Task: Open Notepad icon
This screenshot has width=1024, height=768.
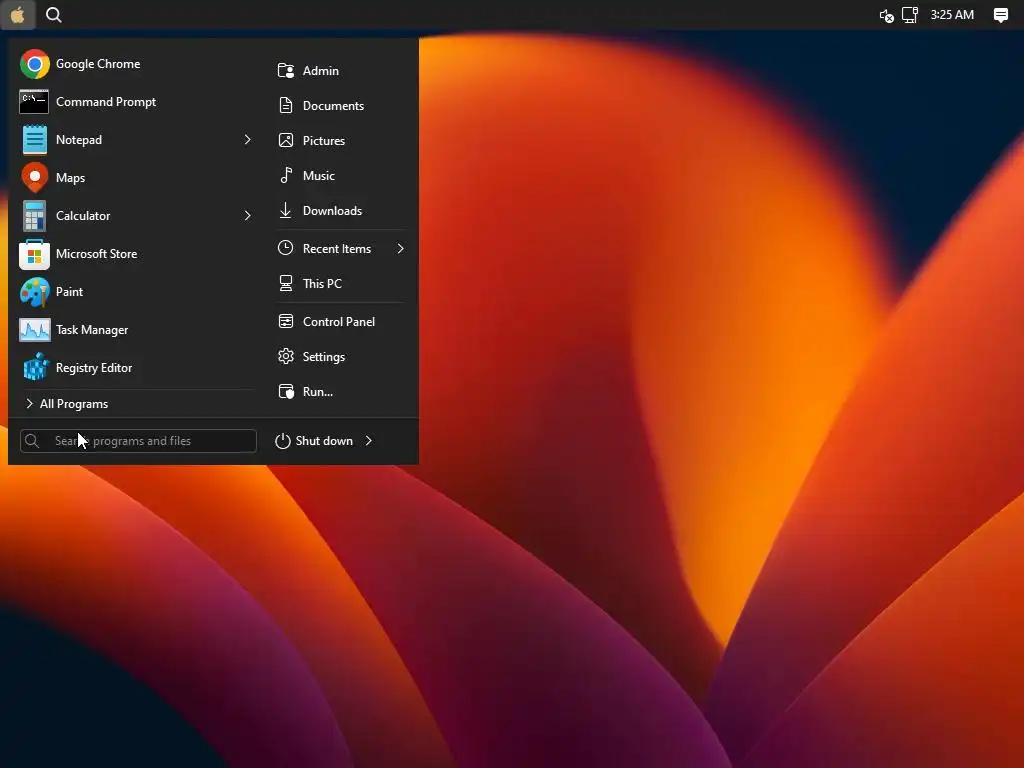Action: point(35,140)
